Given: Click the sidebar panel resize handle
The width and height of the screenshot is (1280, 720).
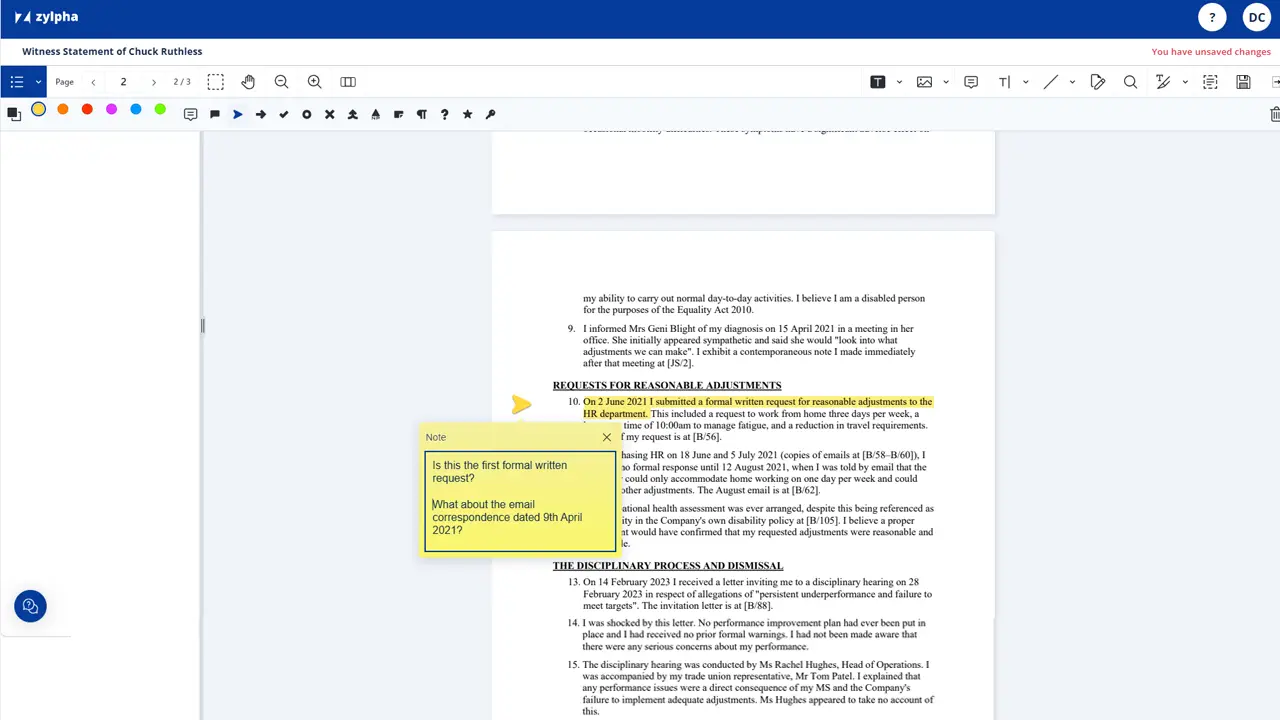Looking at the screenshot, I should tap(202, 325).
